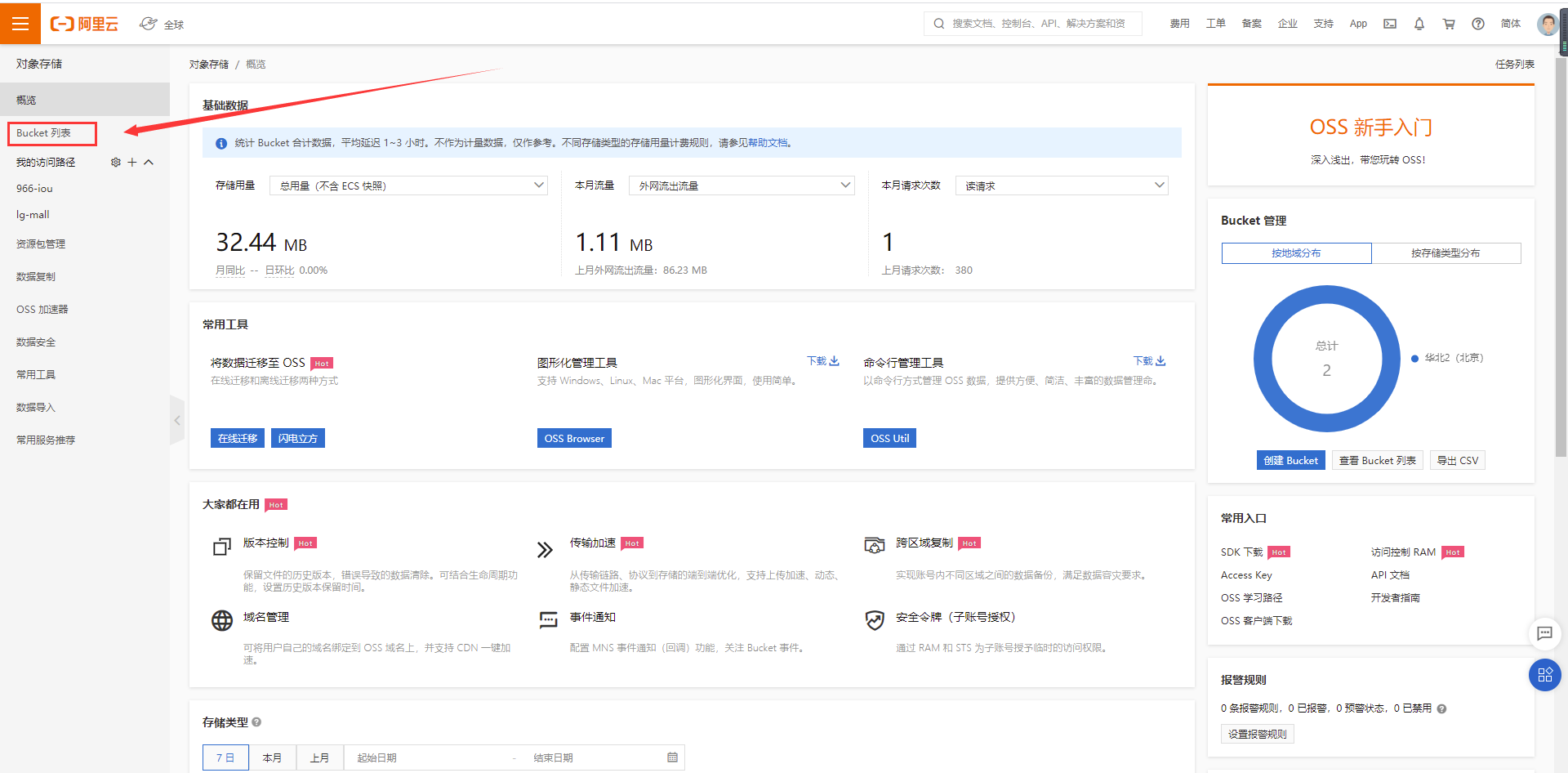Screen dimensions: 1568x773
Task: Open the Access Key link
Action: point(1246,575)
